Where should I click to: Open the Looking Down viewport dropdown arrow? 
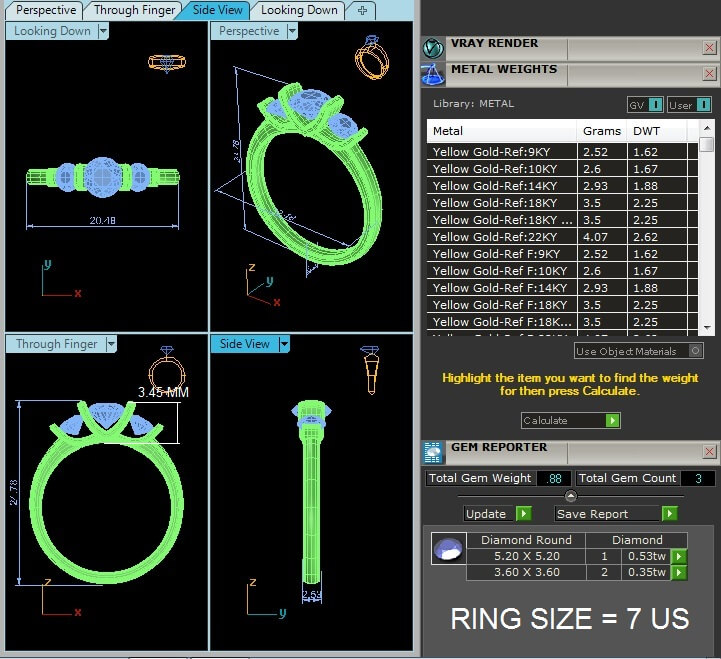pos(103,31)
